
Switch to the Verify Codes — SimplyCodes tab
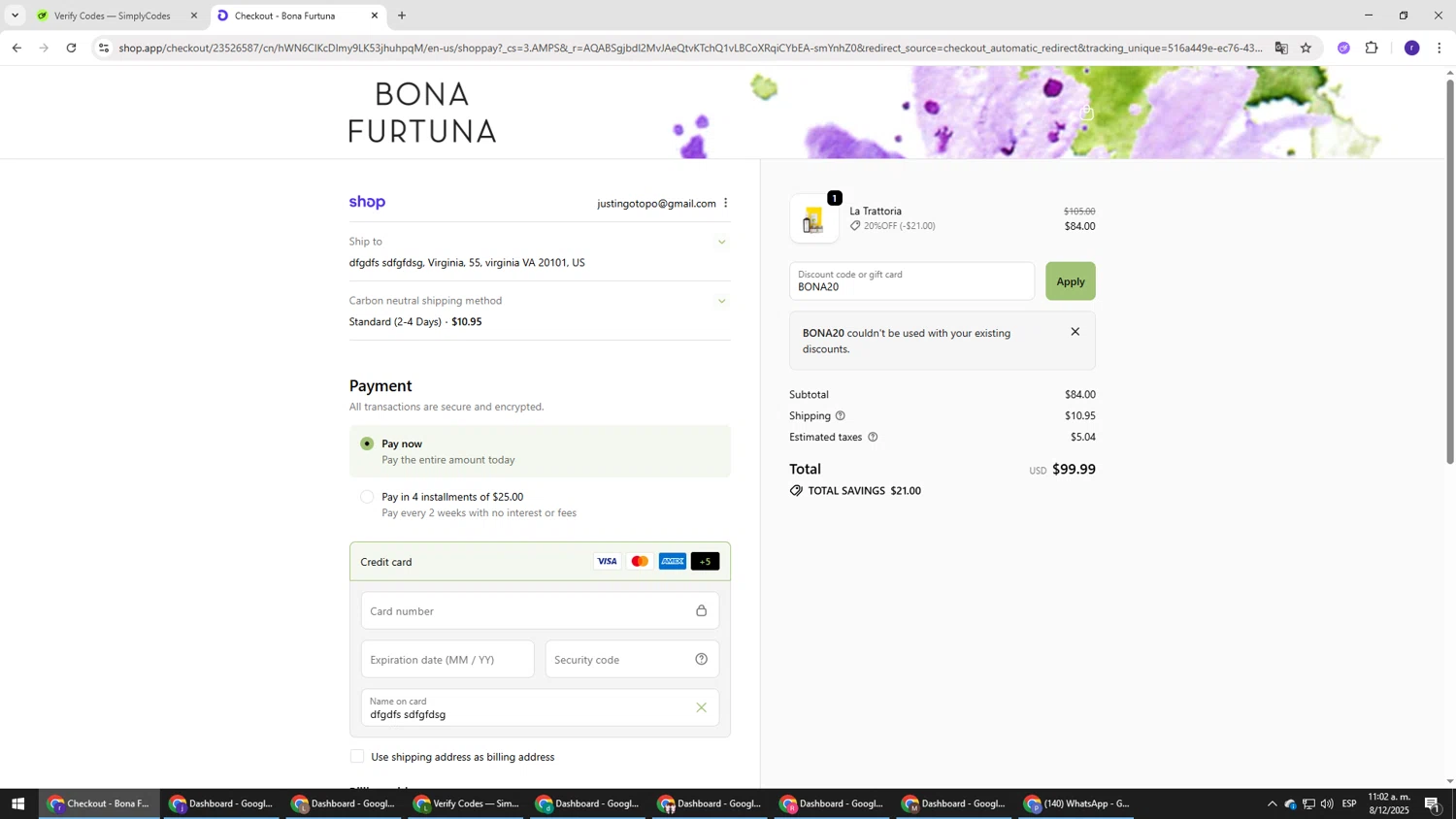[x=115, y=16]
